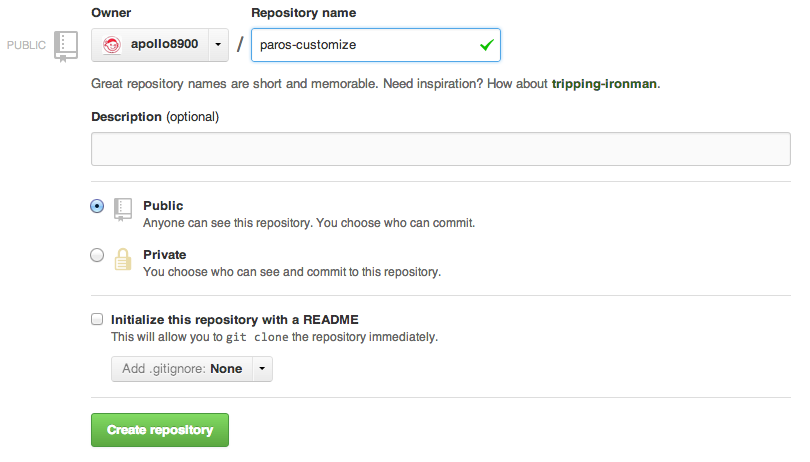
Task: Click the apollo8900 owner avatar
Action: [112, 45]
